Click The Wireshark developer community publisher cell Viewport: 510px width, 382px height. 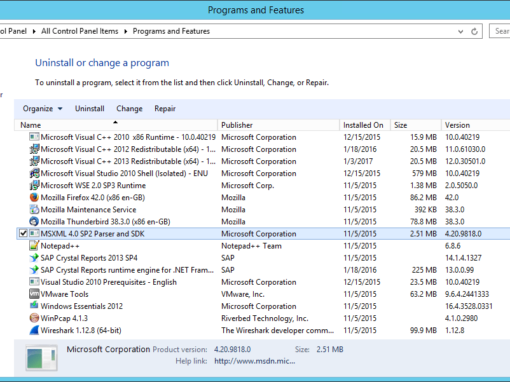277,330
